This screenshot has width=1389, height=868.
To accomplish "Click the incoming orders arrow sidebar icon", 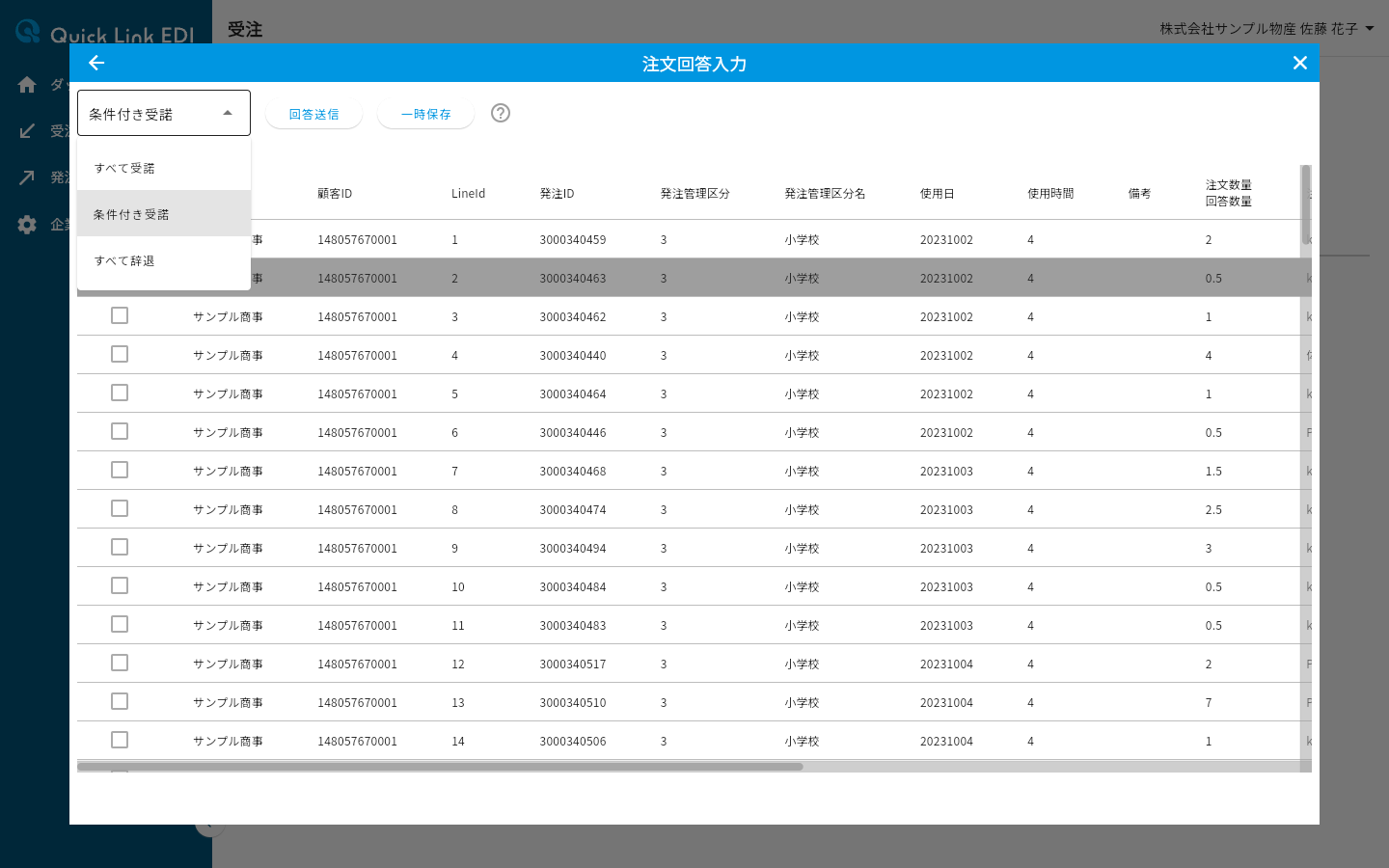I will [x=27, y=131].
